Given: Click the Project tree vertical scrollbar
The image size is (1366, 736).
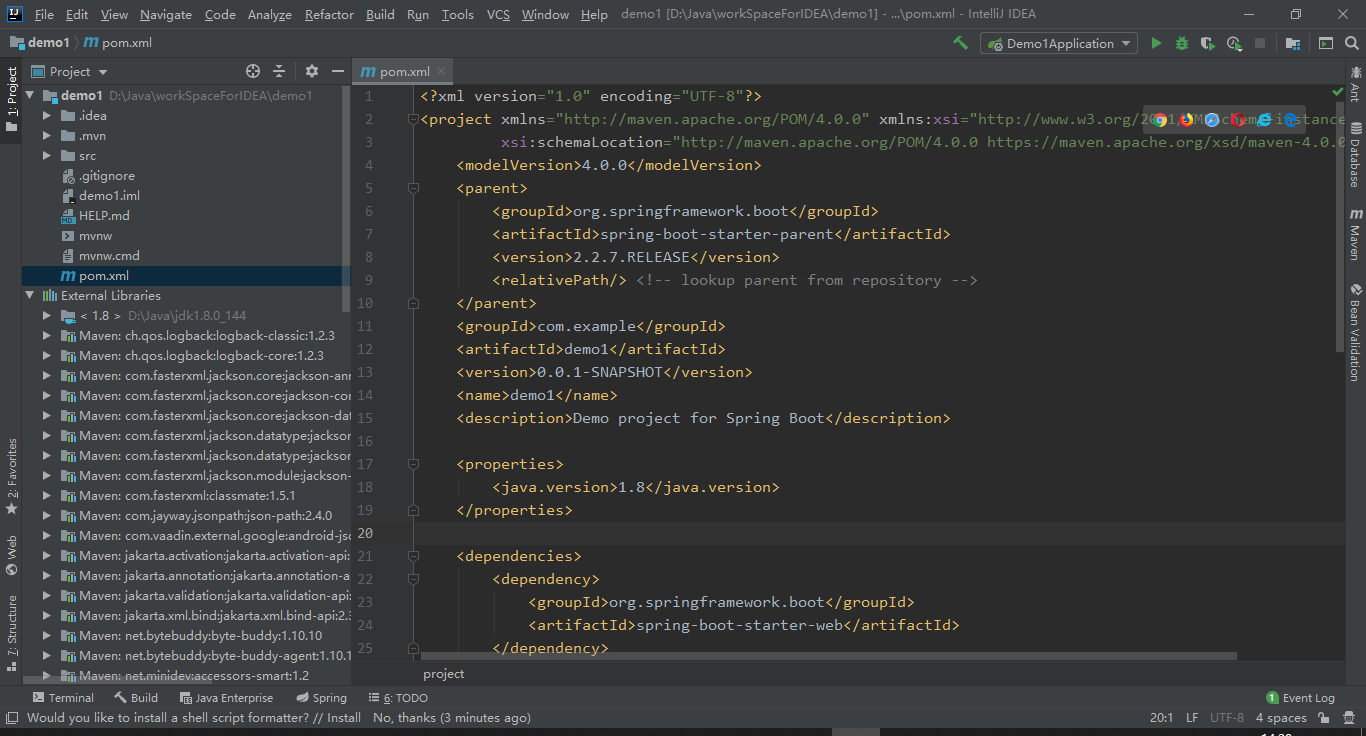Looking at the screenshot, I should (x=347, y=198).
